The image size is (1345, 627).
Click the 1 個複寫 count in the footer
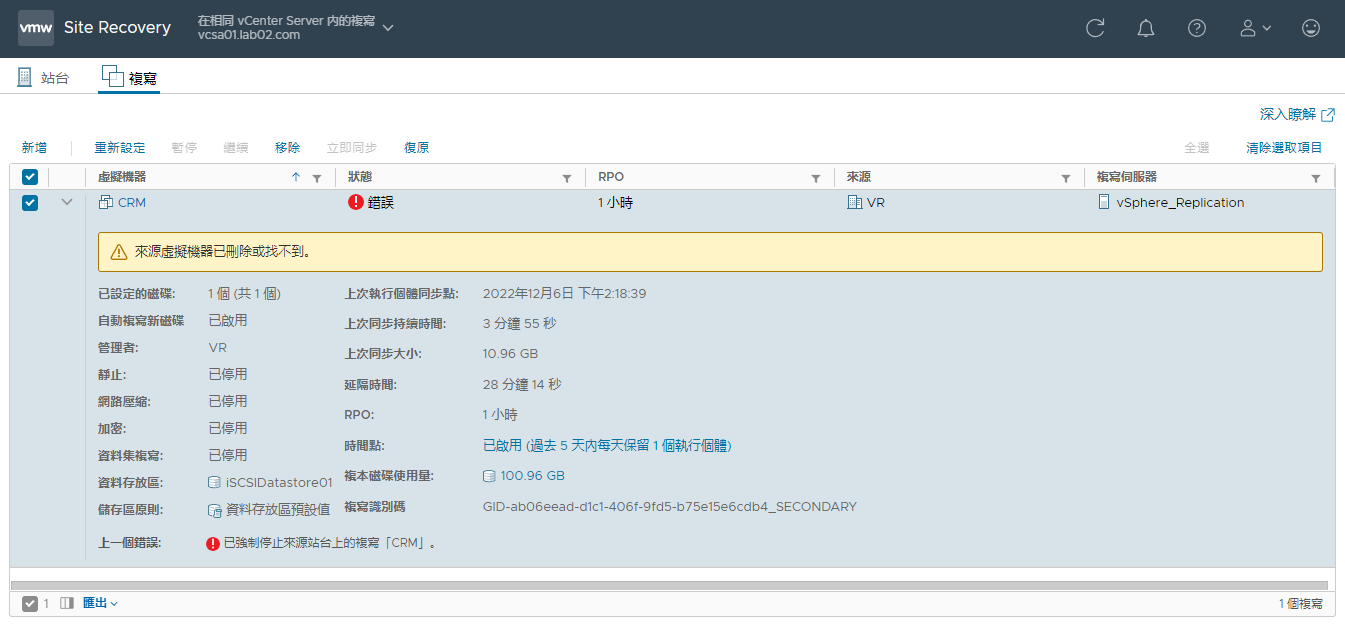pyautogui.click(x=1300, y=604)
